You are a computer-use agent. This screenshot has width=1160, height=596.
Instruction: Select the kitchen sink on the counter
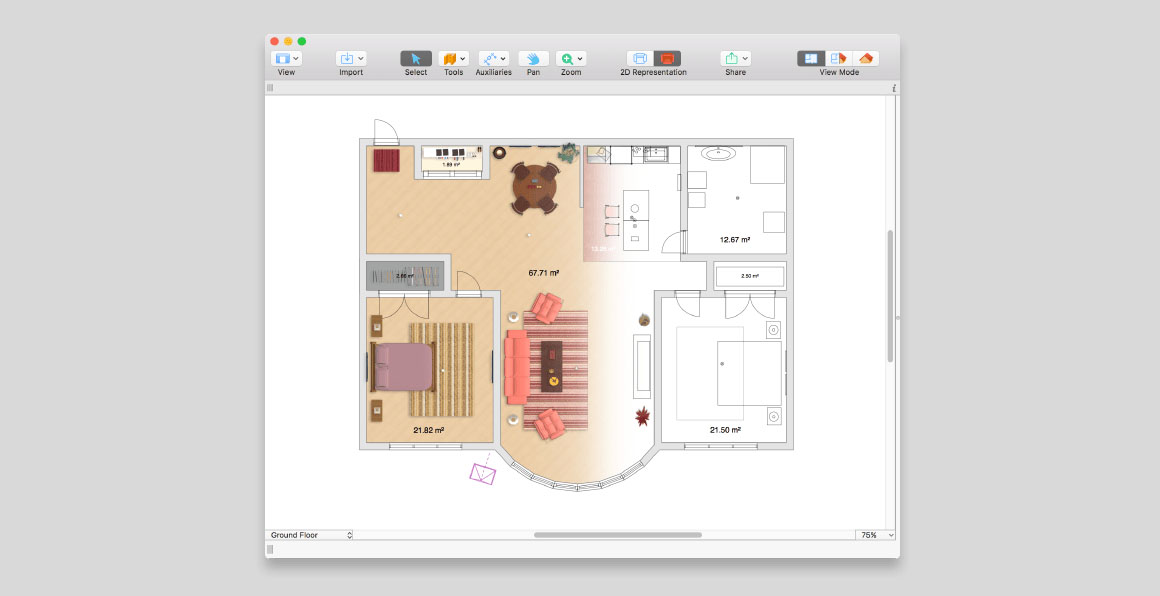click(655, 155)
